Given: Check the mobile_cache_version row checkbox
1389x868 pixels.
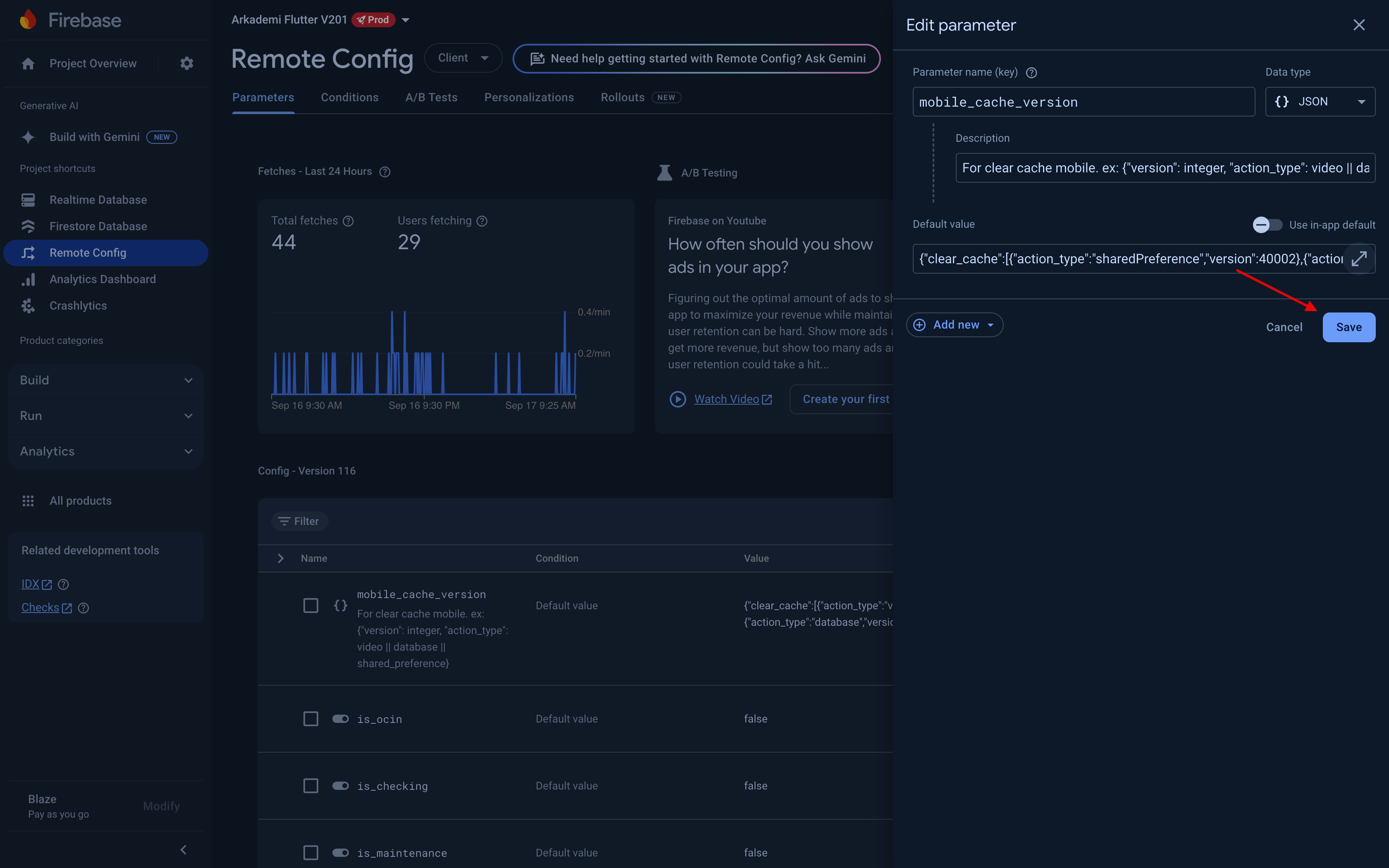Looking at the screenshot, I should 310,606.
